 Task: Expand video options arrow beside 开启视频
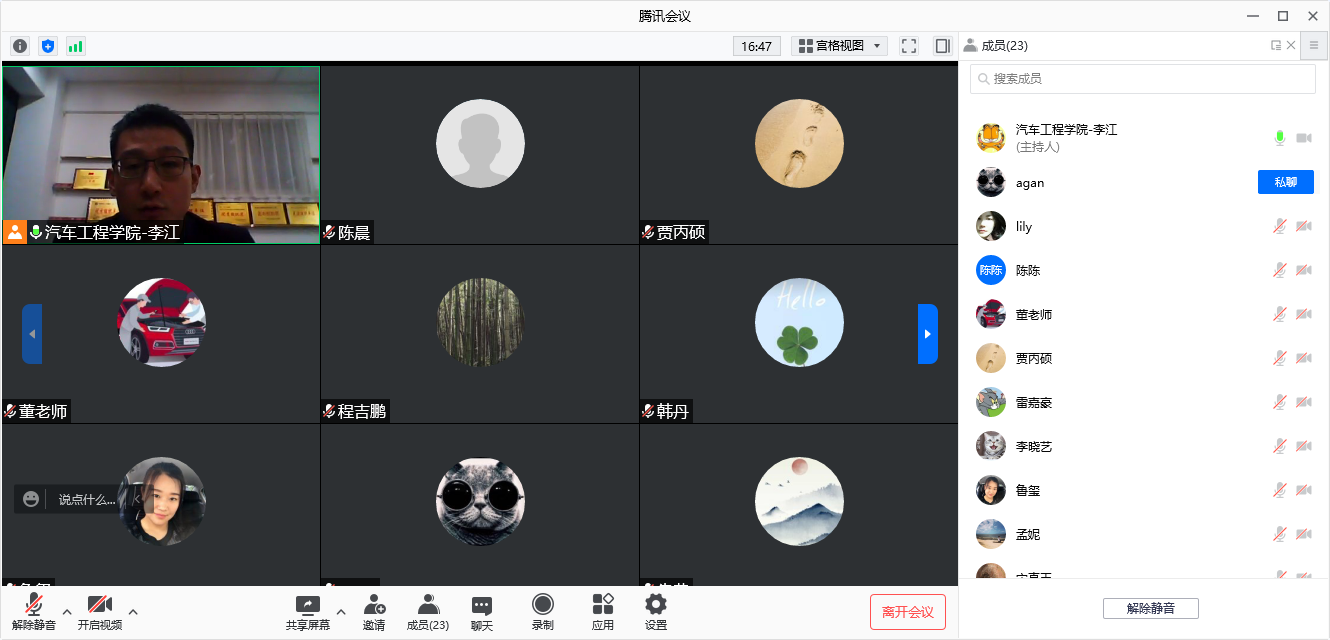pyautogui.click(x=133, y=612)
